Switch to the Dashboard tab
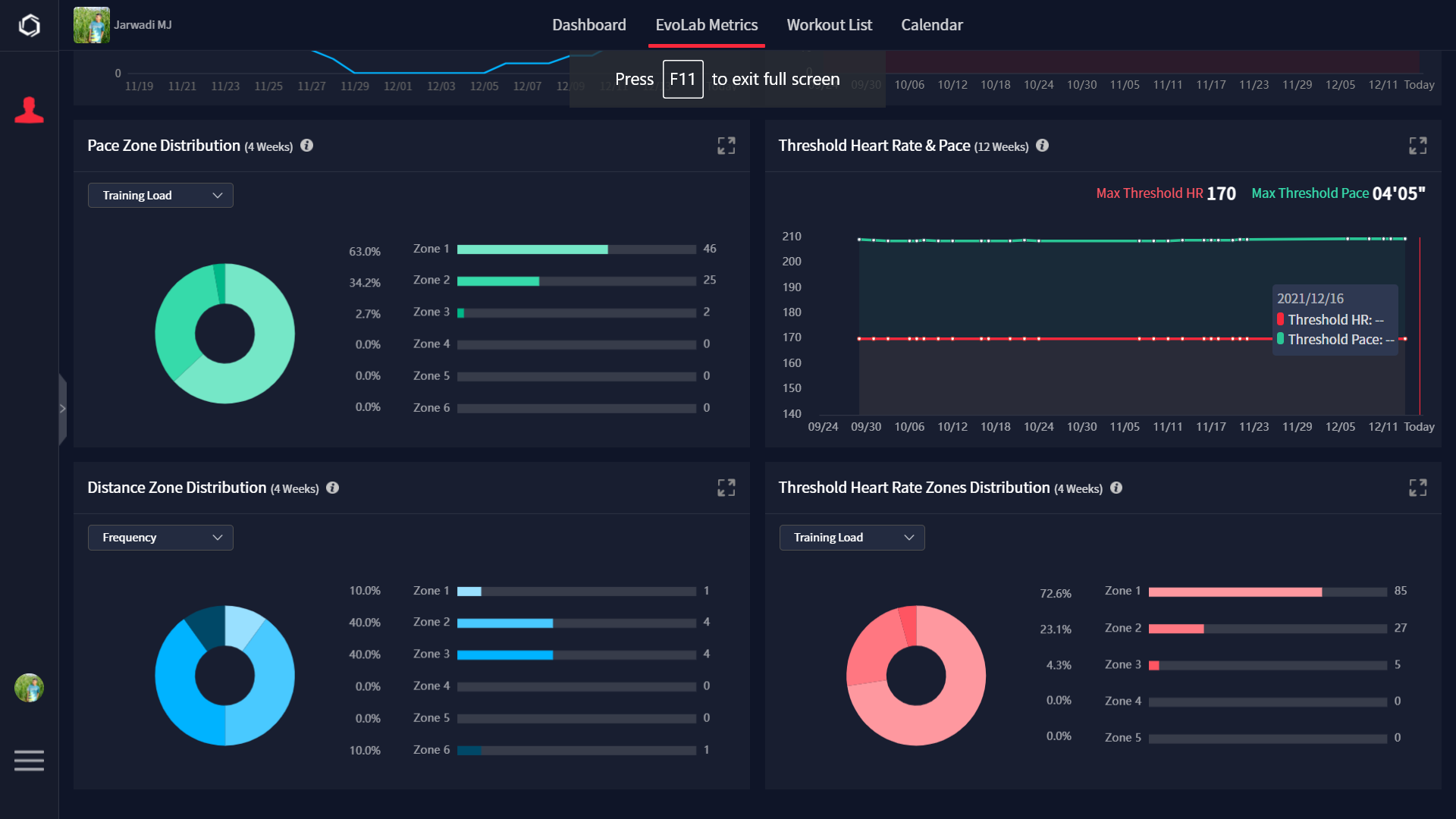Image resolution: width=1456 pixels, height=819 pixels. point(588,25)
